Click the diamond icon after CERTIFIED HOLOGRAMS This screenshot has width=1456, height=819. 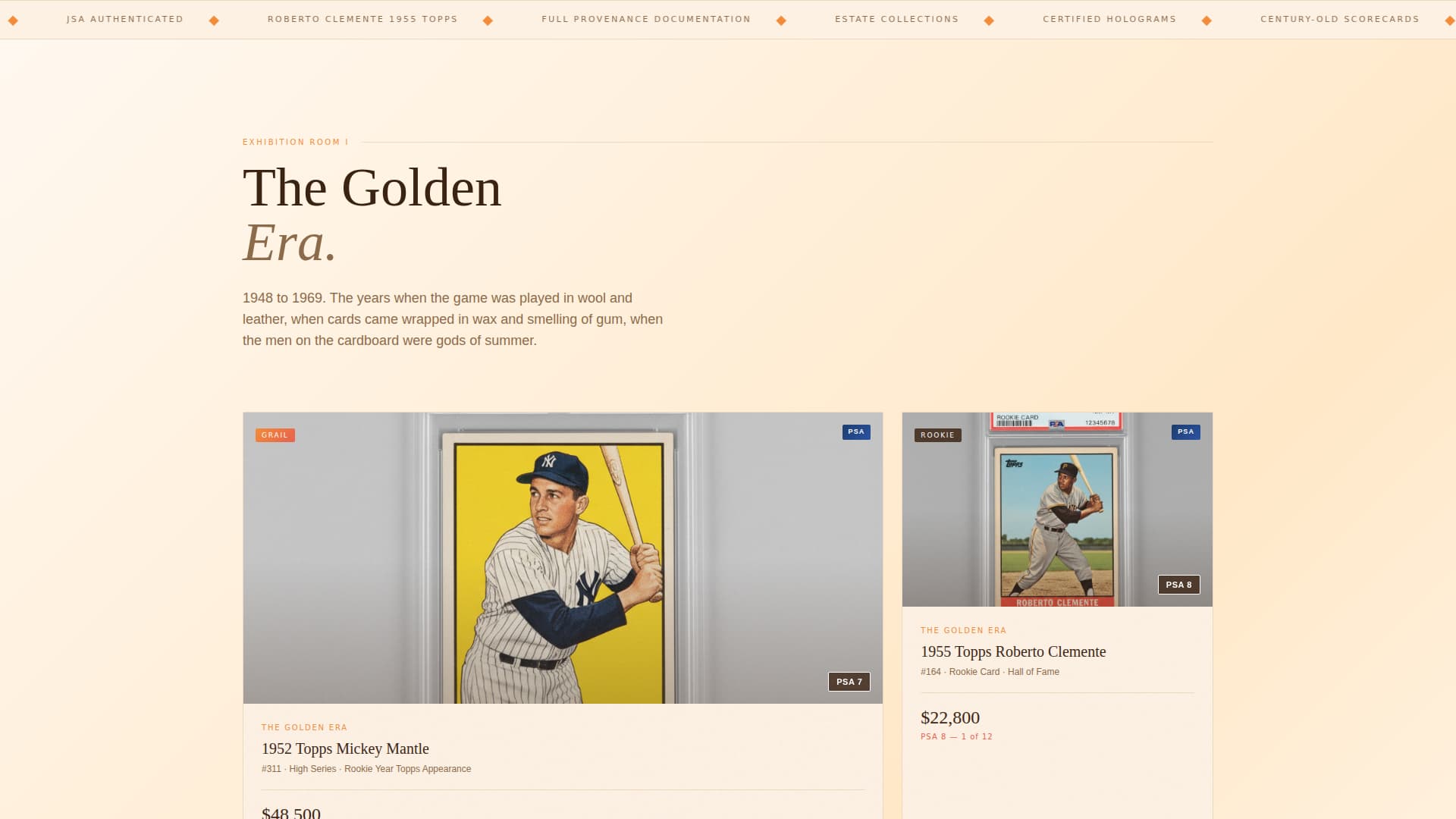1206,20
